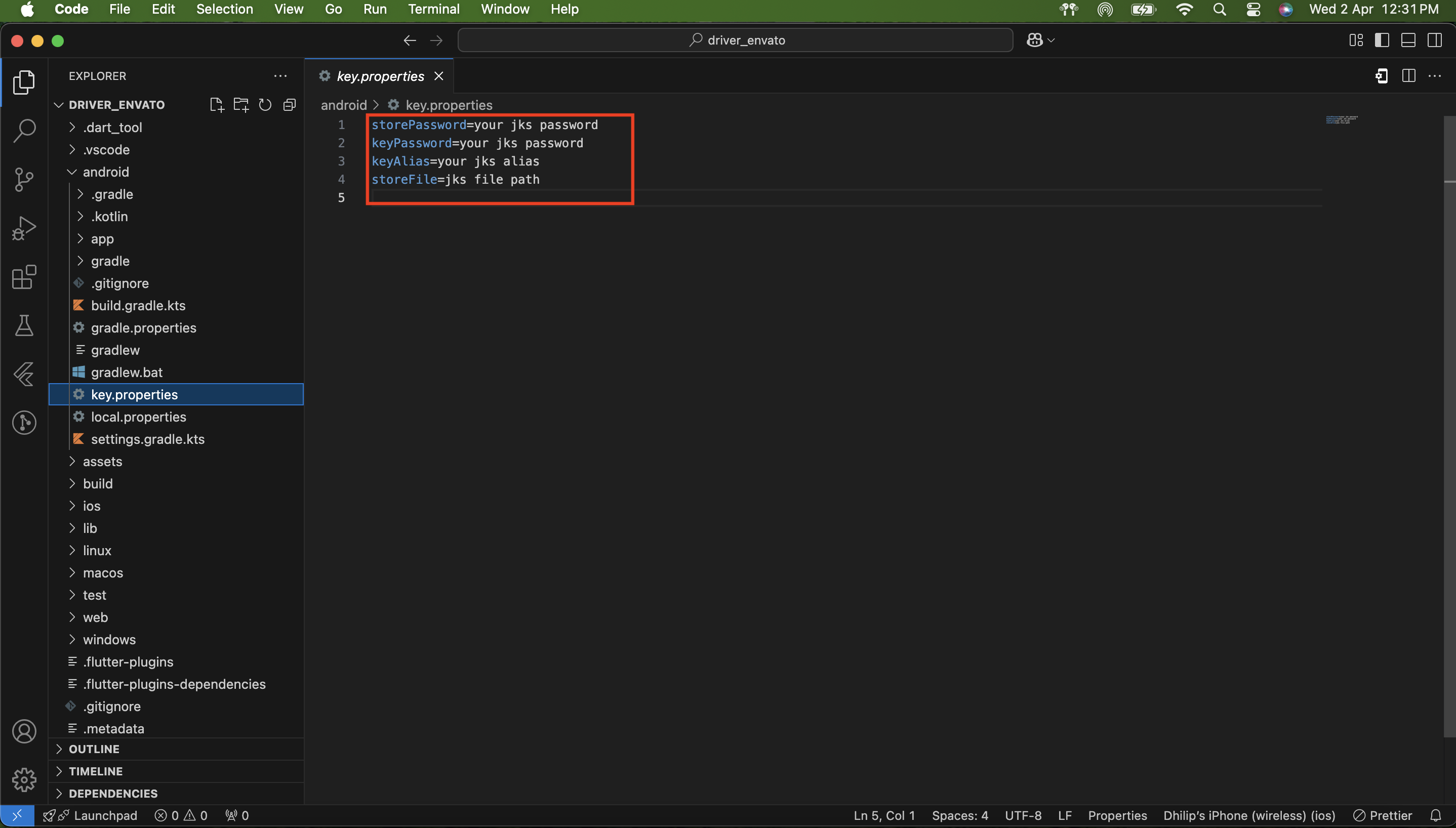Toggle the bottom panel

pos(1408,40)
